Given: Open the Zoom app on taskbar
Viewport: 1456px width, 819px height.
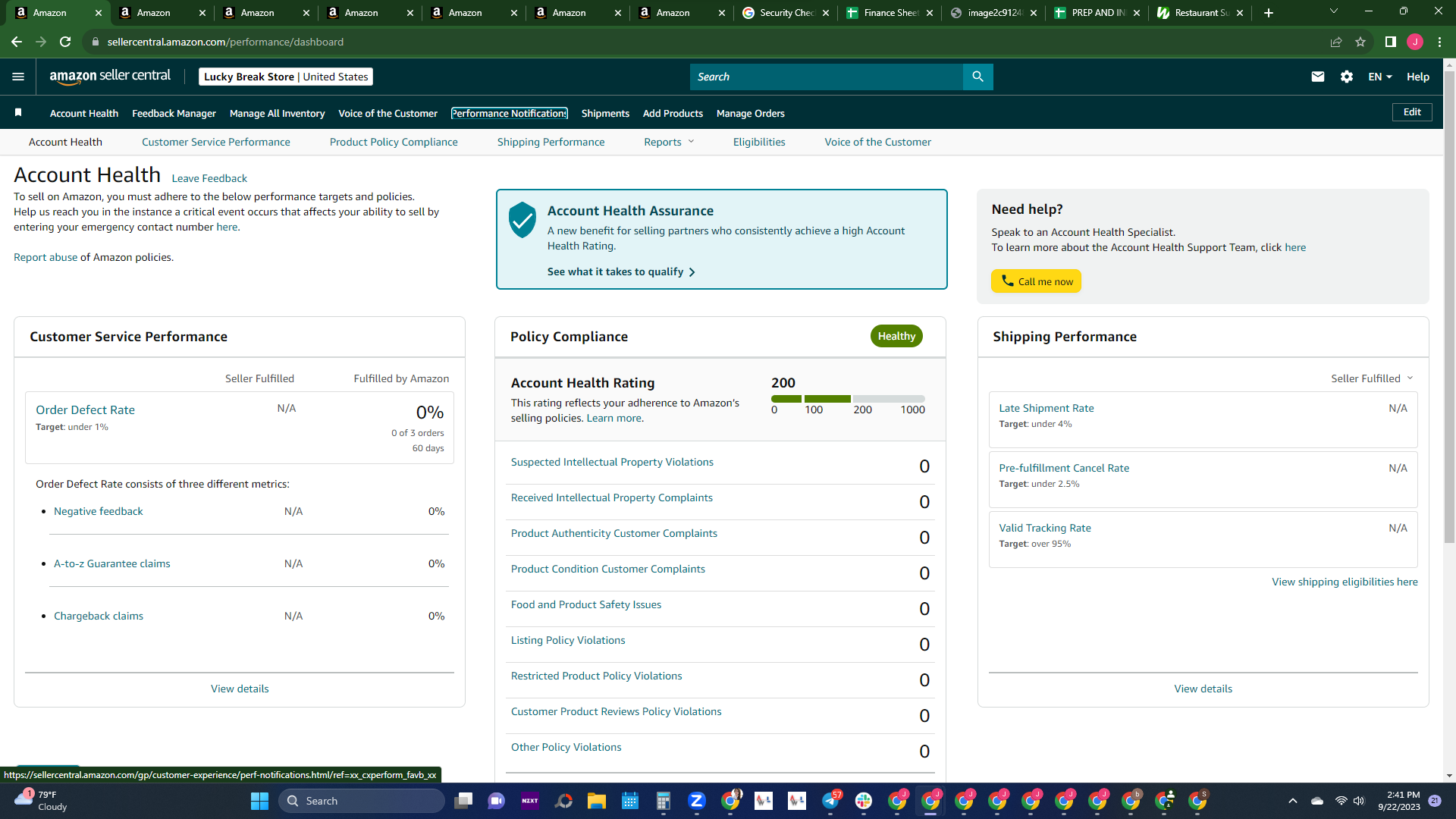Looking at the screenshot, I should point(697,801).
